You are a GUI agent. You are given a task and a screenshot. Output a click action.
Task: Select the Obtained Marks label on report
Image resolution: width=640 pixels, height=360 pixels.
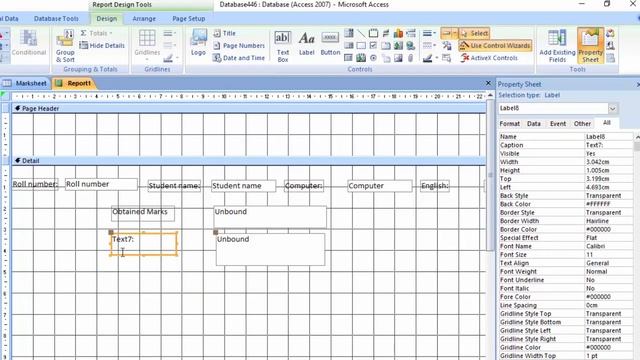143,213
